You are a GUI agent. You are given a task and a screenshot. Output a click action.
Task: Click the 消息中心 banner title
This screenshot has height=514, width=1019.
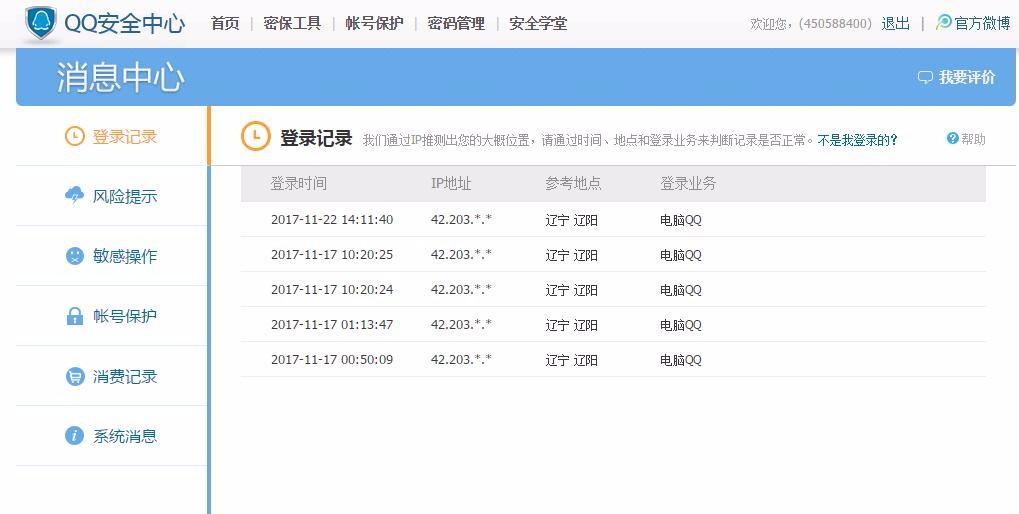tap(120, 77)
